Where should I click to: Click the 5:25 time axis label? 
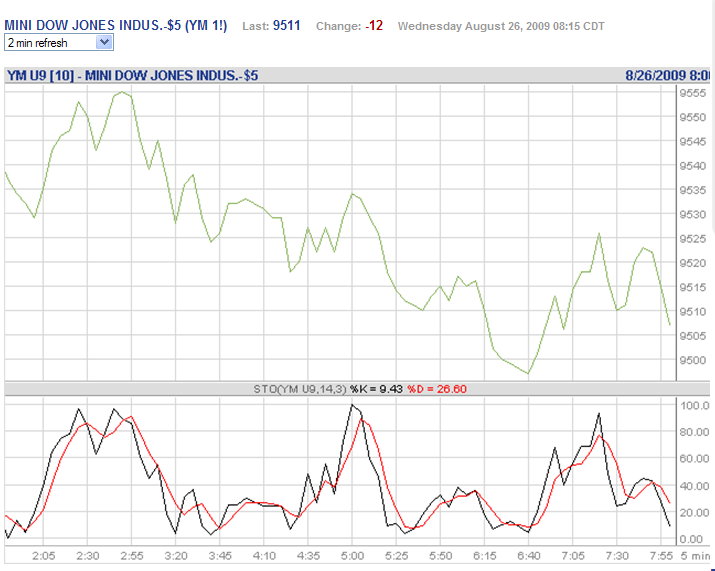pos(397,556)
